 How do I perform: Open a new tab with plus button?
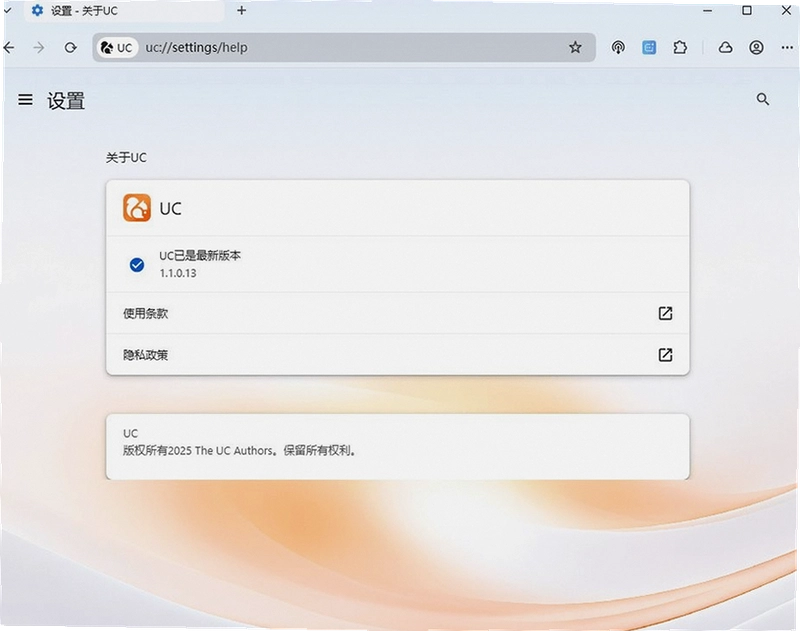[x=241, y=10]
